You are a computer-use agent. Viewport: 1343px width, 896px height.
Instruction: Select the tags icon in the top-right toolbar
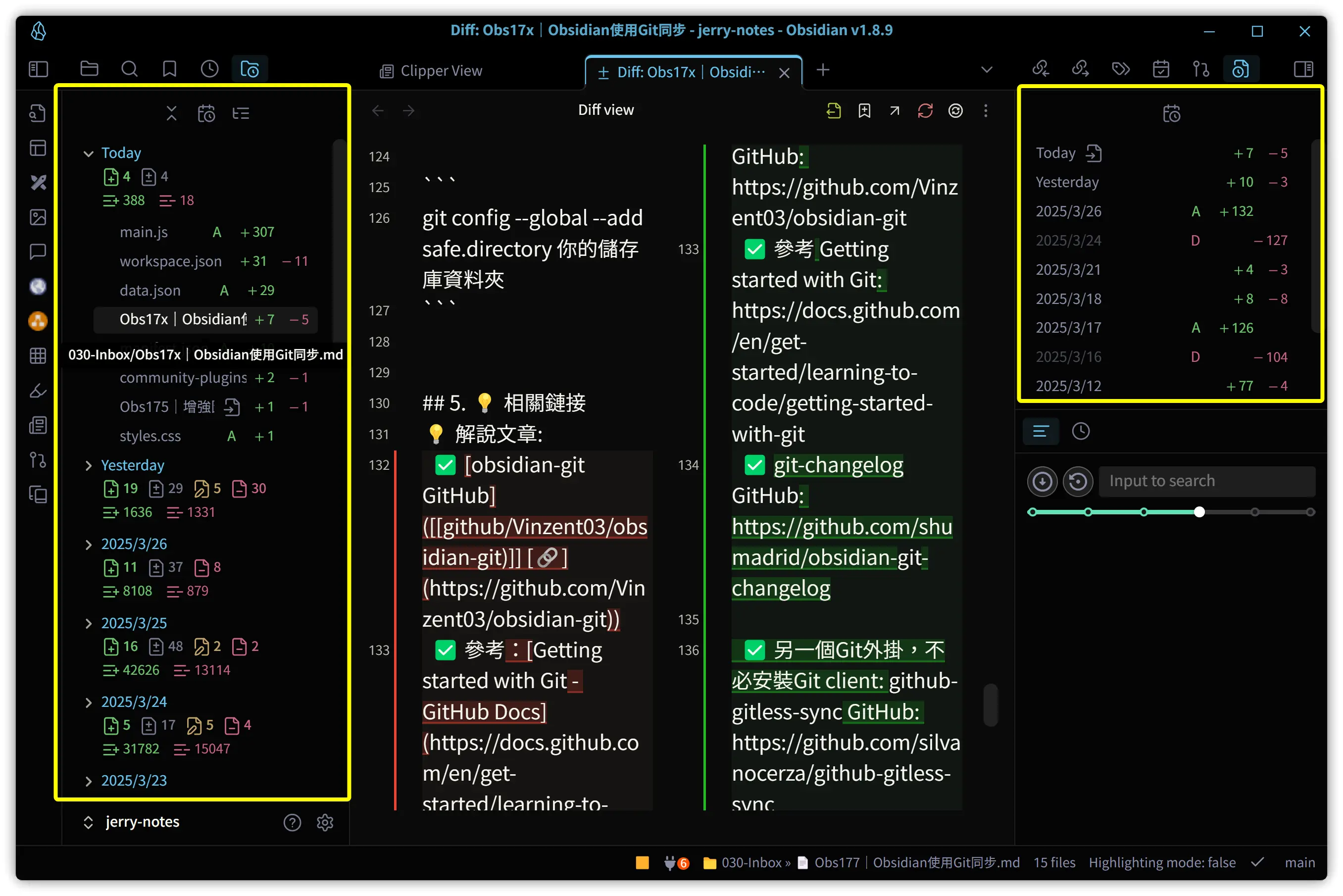1121,69
